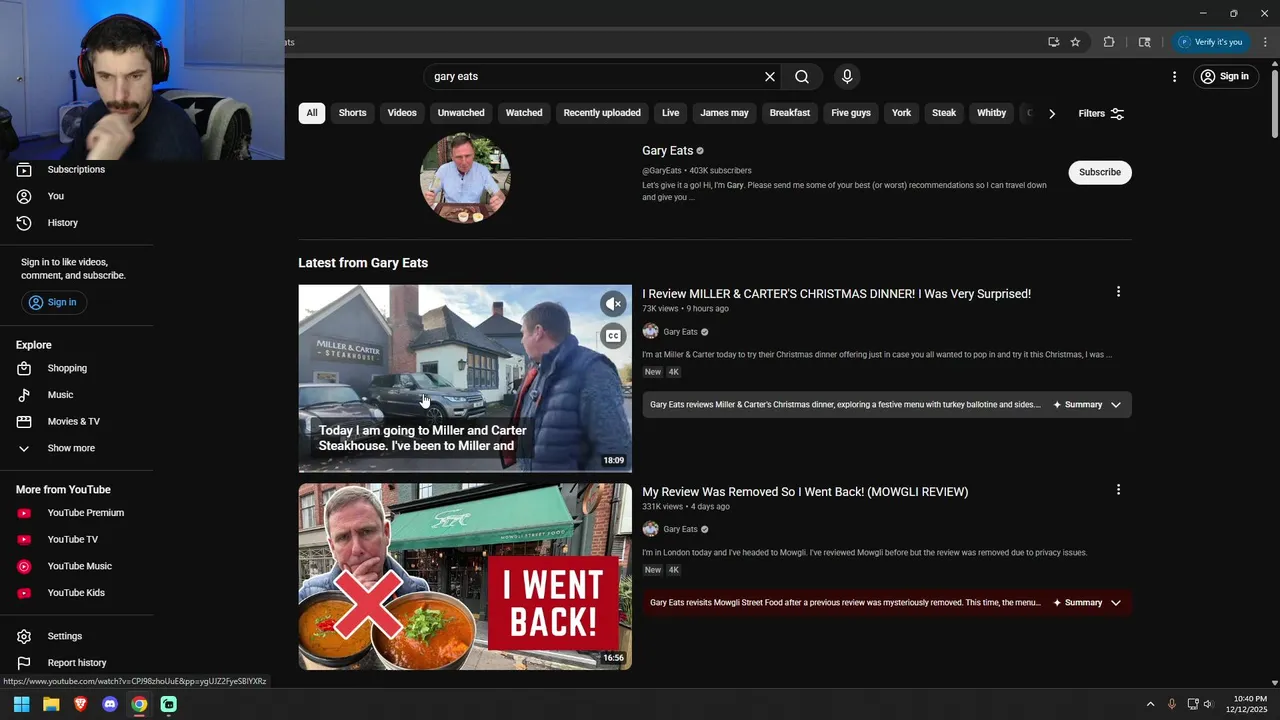The width and height of the screenshot is (1280, 720).
Task: Select the Videos filter chip
Action: (402, 113)
